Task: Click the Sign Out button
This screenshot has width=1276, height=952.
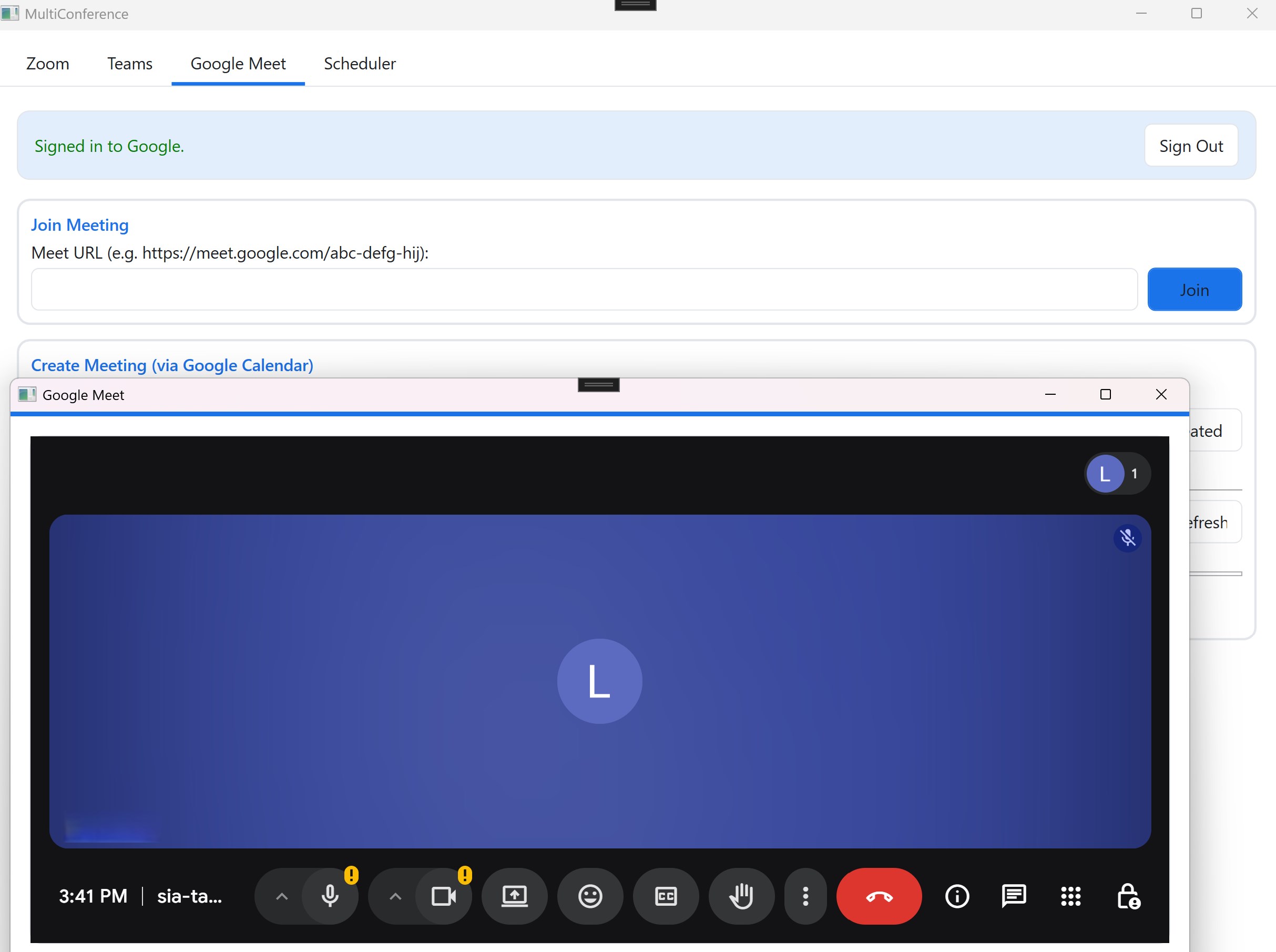Action: pos(1191,146)
